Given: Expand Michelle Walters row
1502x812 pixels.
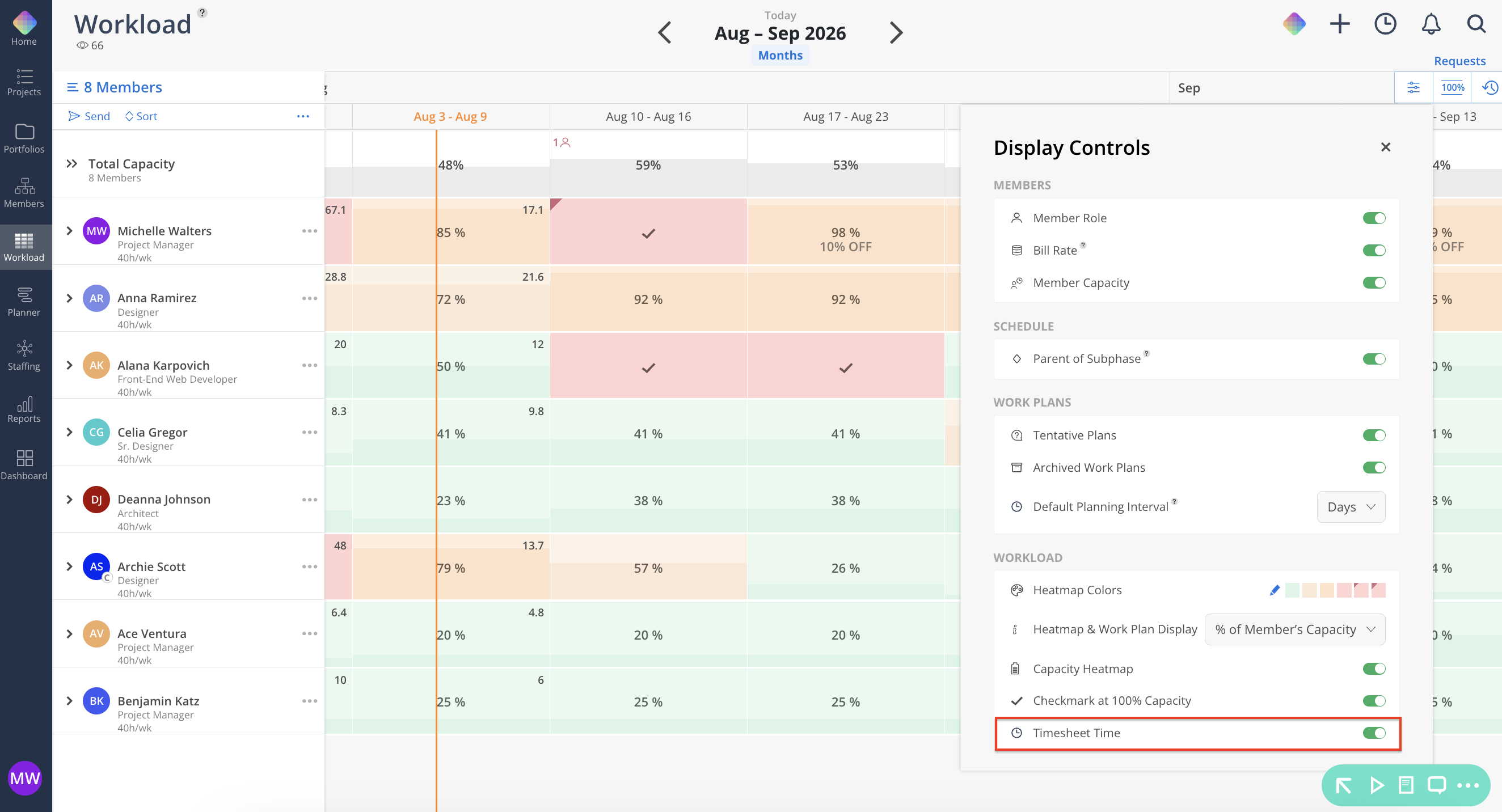Looking at the screenshot, I should (69, 231).
